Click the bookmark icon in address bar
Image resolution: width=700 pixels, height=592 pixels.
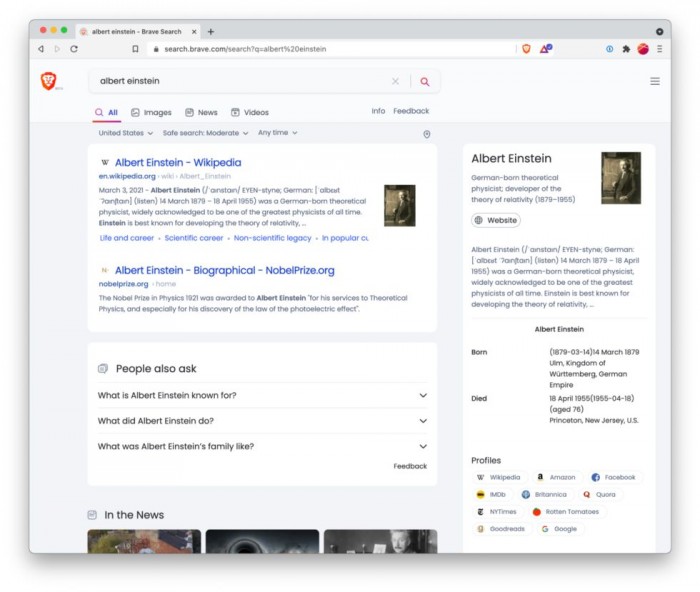135,48
